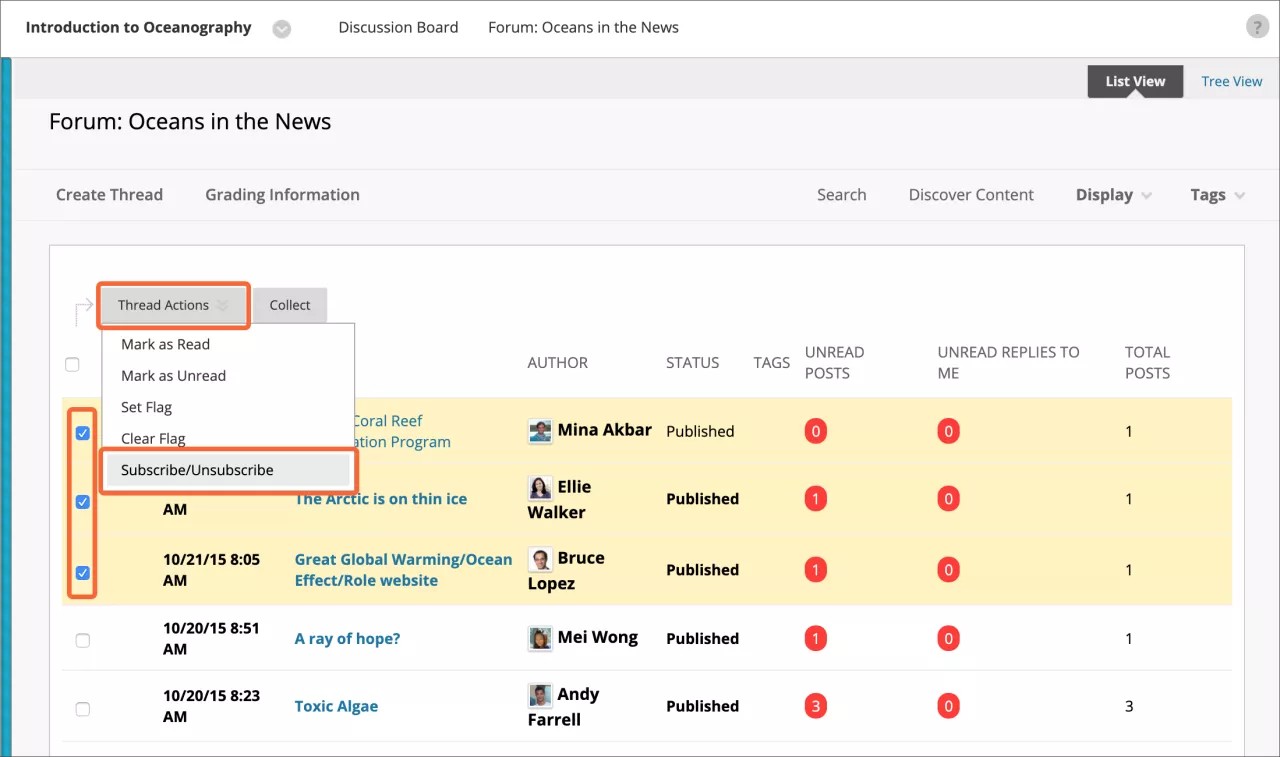Open The Arctic is on thin ice thread

(380, 498)
